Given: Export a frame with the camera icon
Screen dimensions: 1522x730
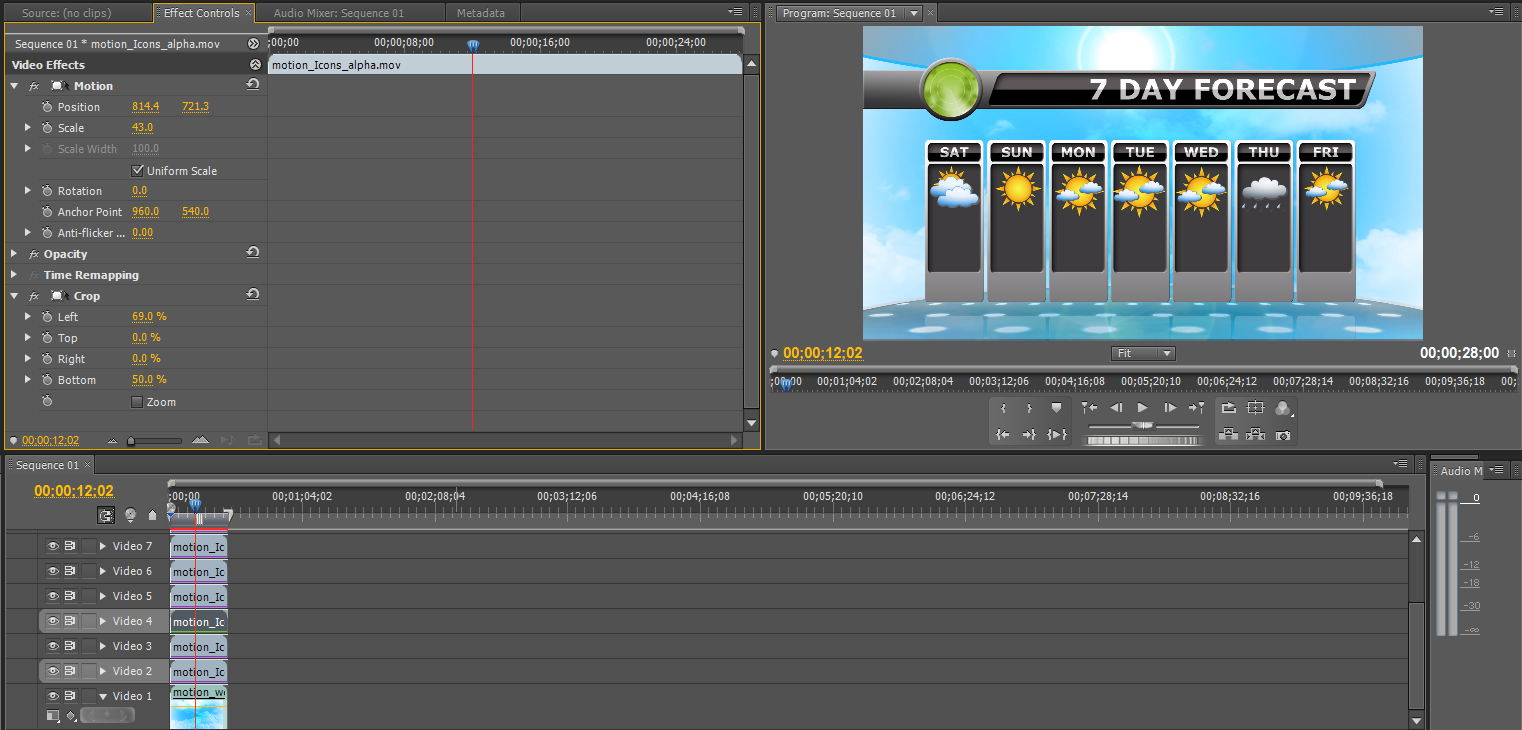Looking at the screenshot, I should point(1283,434).
